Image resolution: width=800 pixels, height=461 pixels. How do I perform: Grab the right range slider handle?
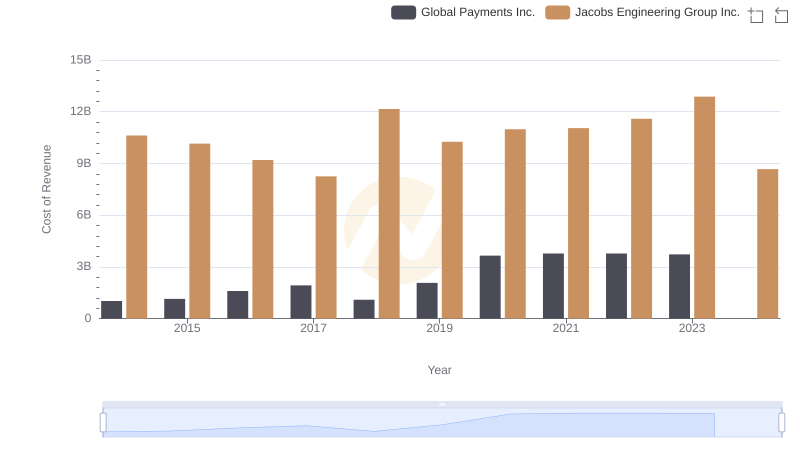[782, 423]
